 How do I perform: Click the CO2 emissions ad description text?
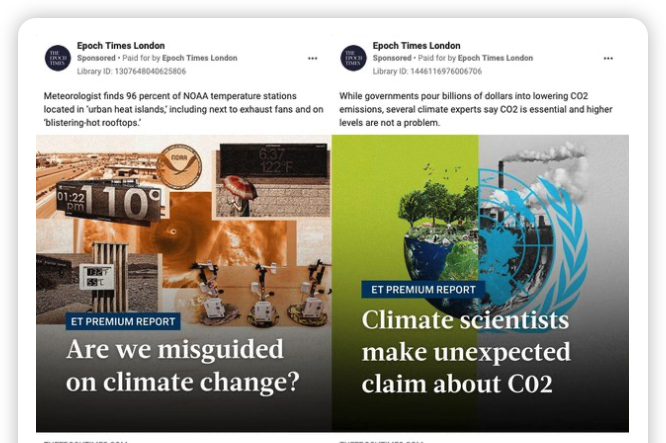(x=476, y=109)
